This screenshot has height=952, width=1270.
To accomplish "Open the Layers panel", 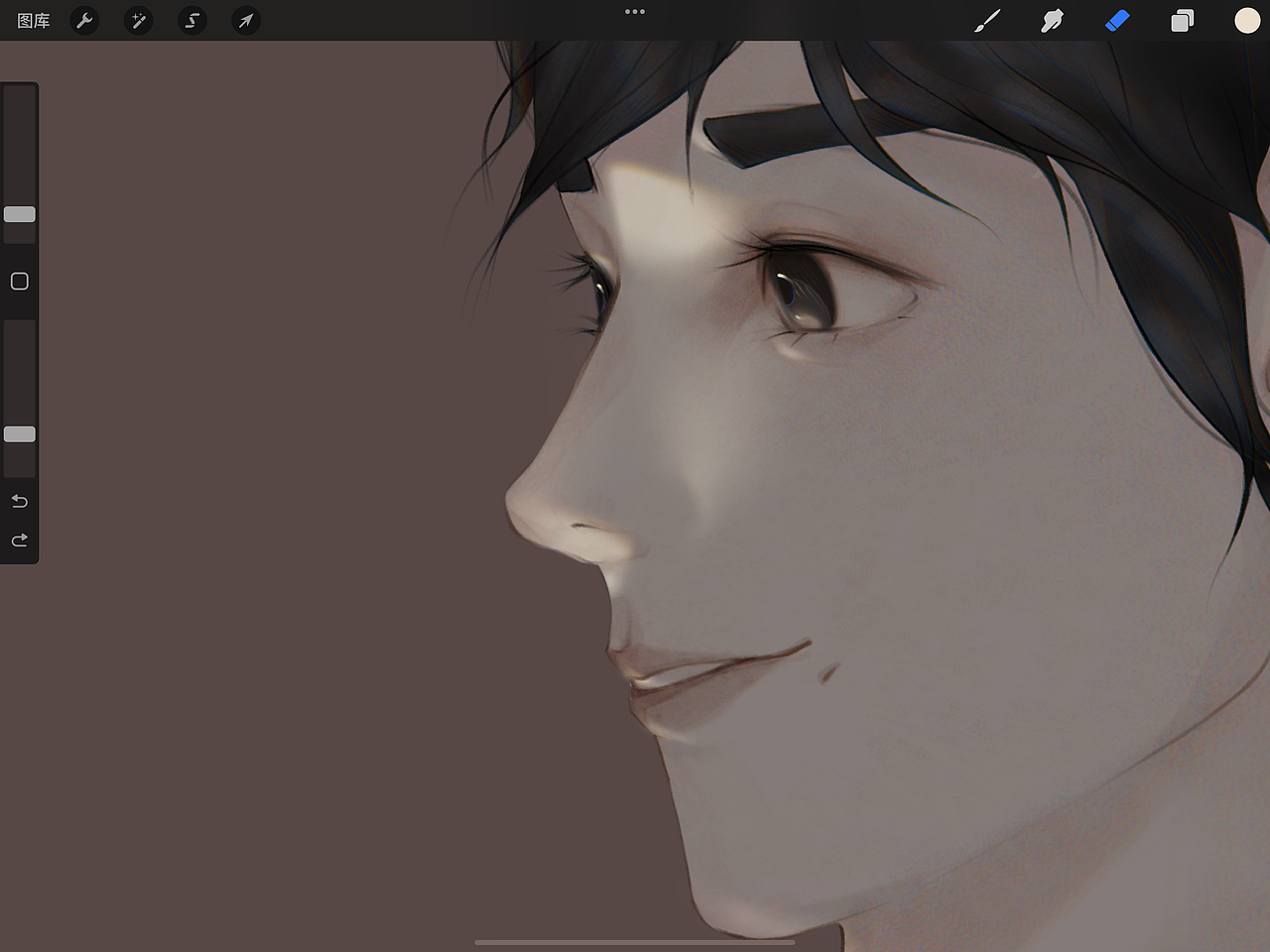I will [x=1182, y=21].
